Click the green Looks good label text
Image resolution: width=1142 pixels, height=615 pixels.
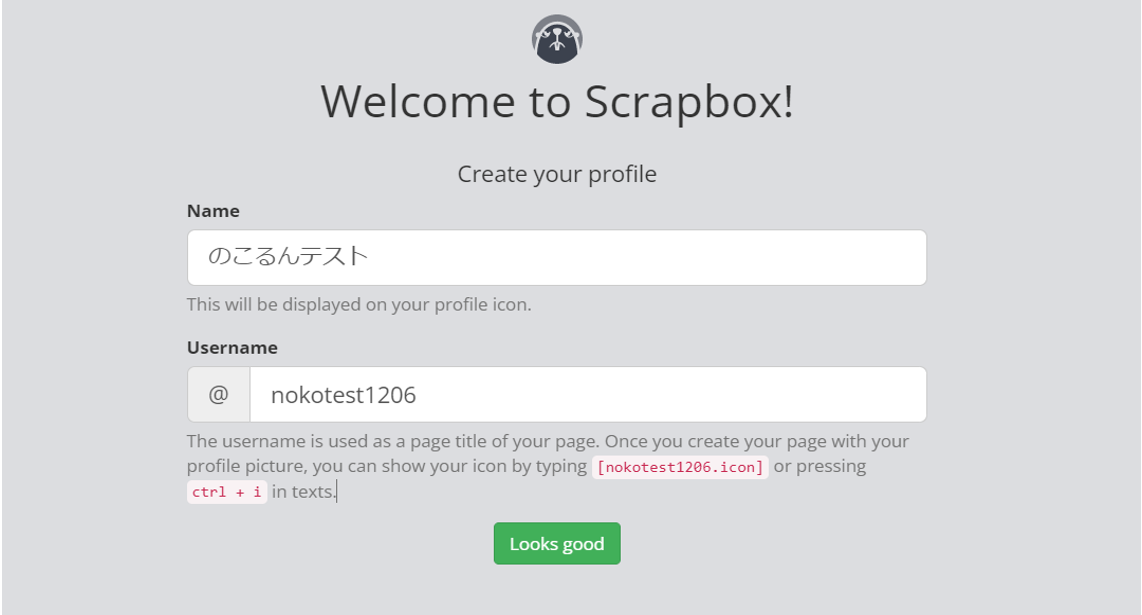(555, 543)
